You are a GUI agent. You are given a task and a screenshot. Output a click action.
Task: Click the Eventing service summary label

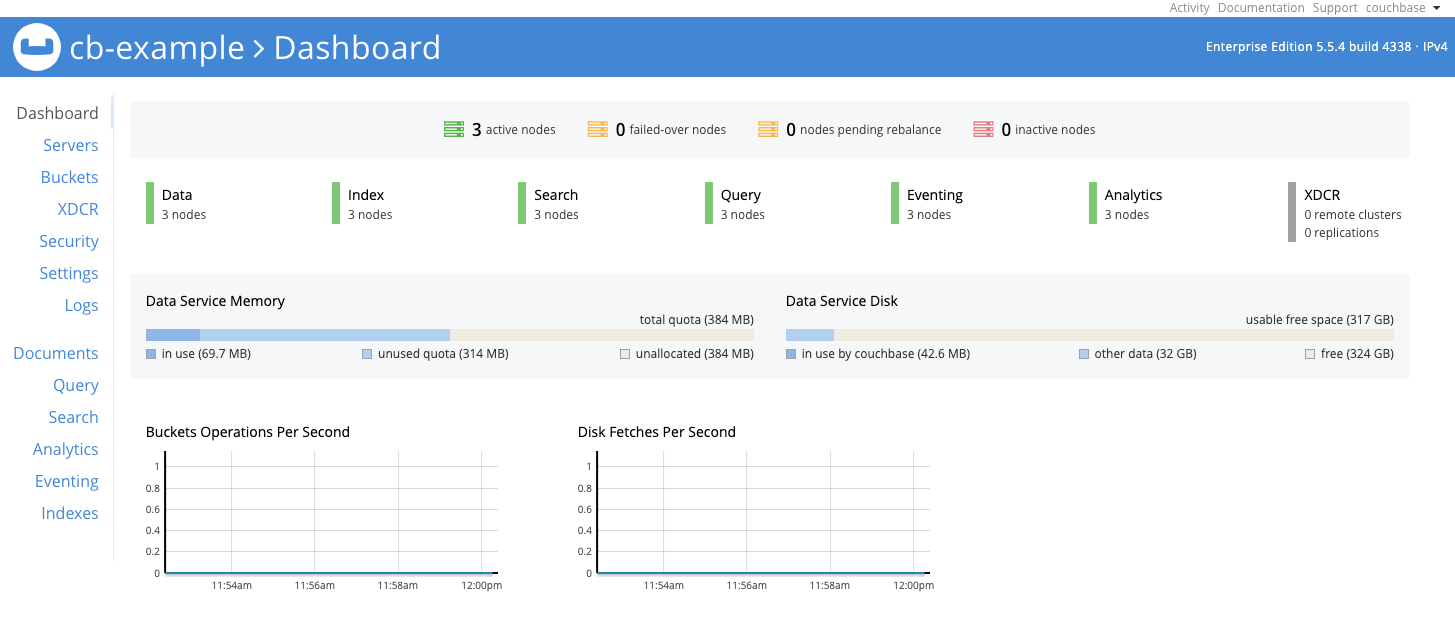[935, 195]
